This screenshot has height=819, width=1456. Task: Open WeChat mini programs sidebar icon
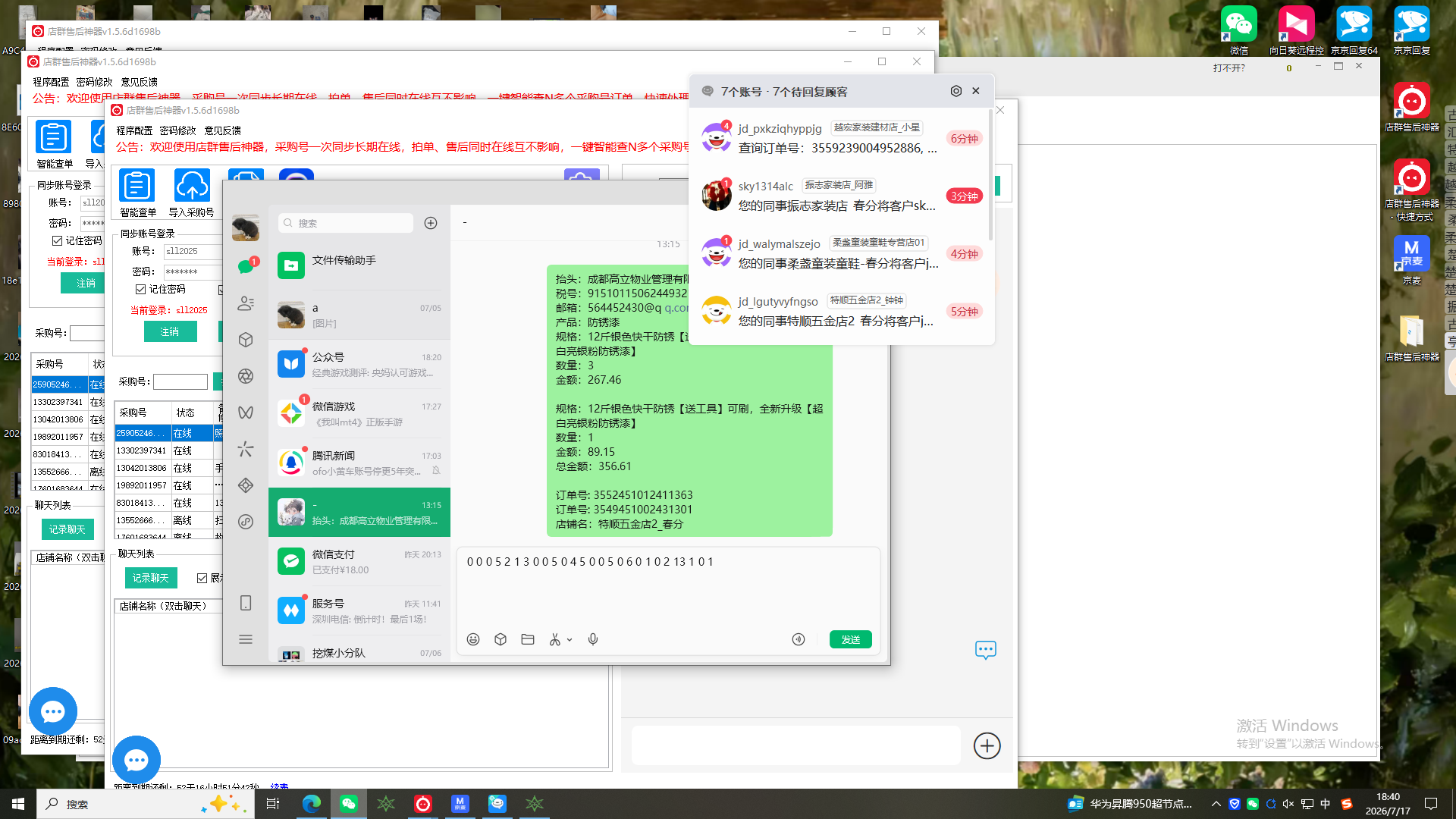(246, 522)
